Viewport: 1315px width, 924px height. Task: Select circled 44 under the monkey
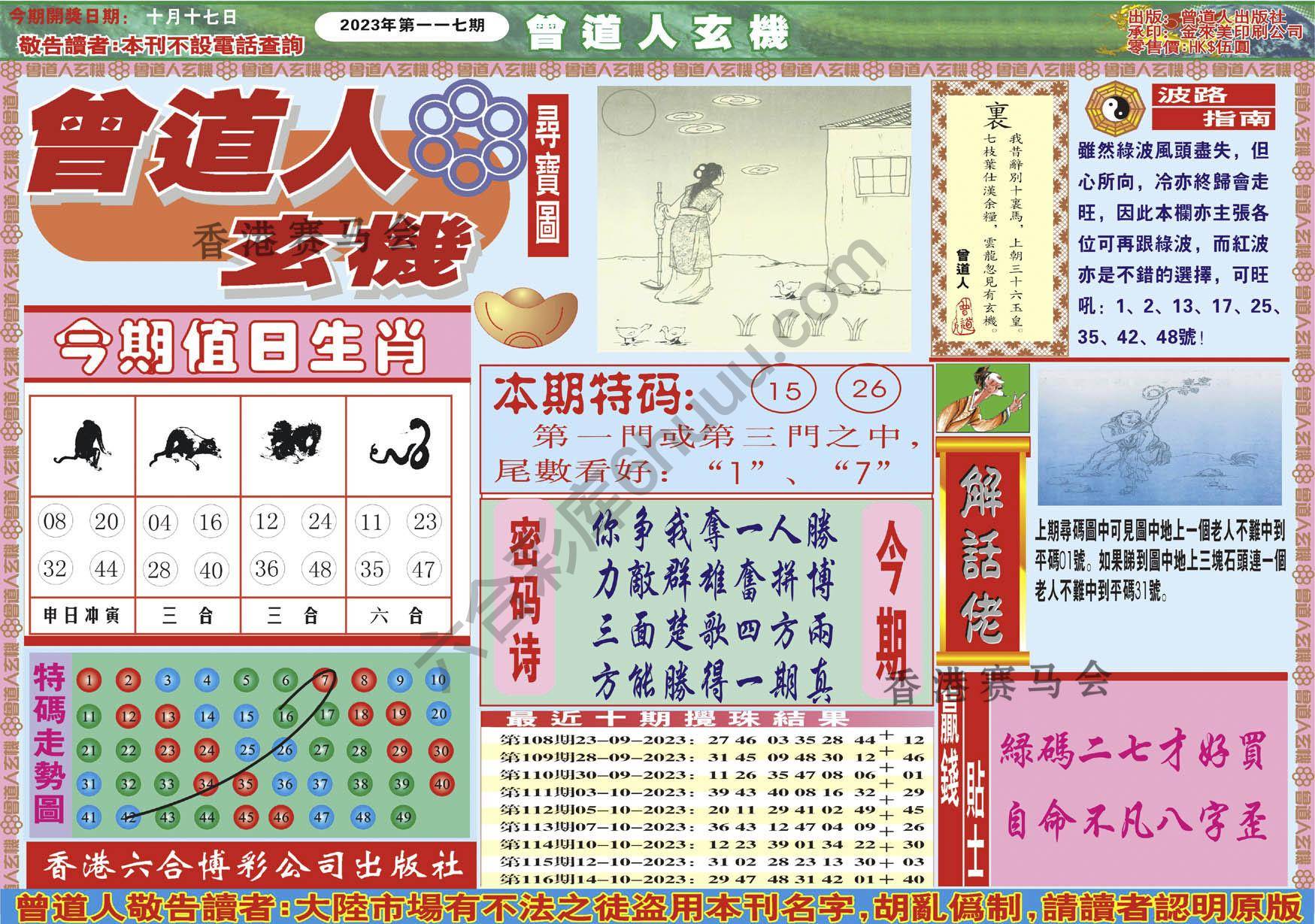106,568
